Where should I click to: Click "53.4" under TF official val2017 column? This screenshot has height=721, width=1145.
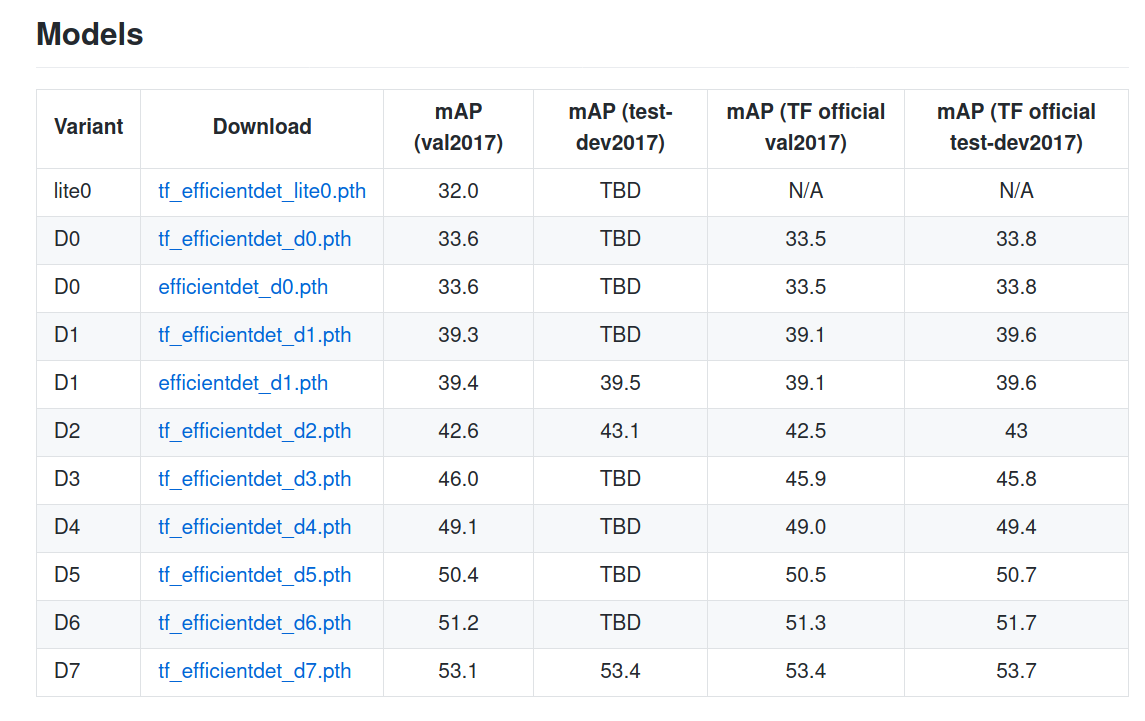pos(806,671)
